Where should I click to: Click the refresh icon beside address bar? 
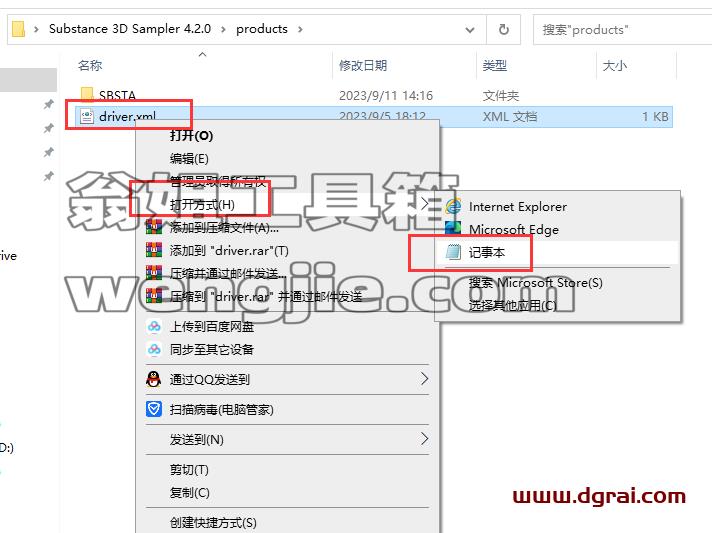(x=504, y=30)
